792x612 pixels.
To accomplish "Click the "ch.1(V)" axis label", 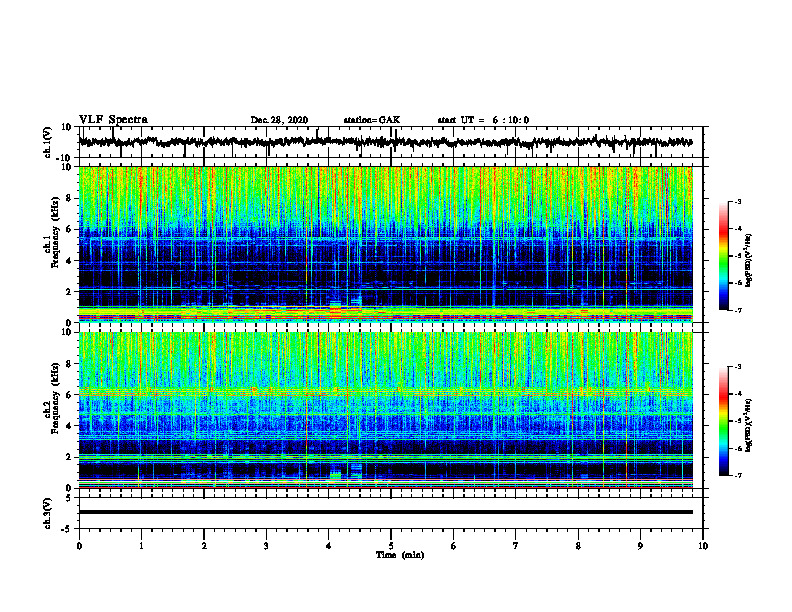I will click(x=49, y=142).
